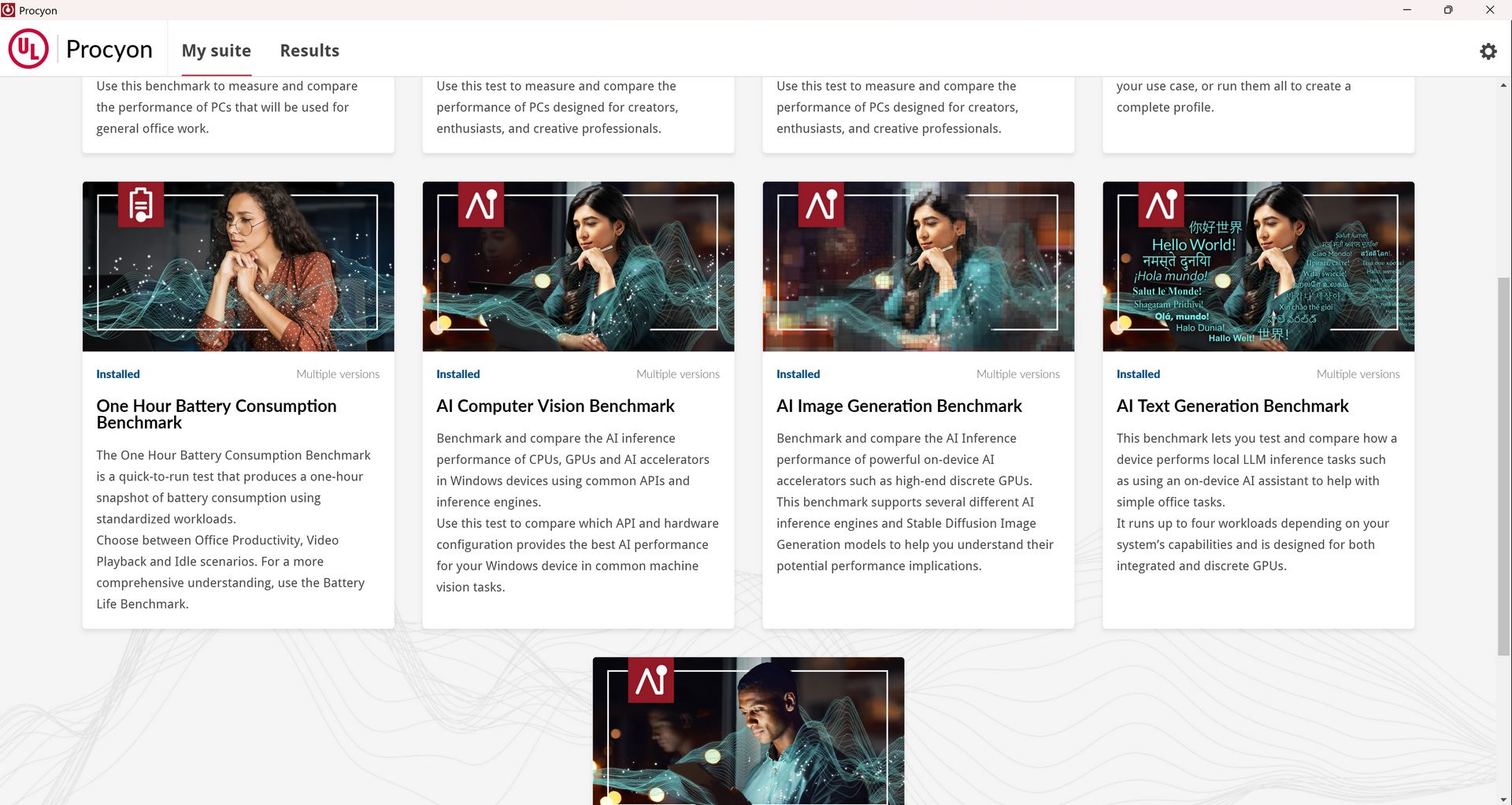
Task: Click AI Computer Vision description paragraph
Action: click(x=577, y=512)
